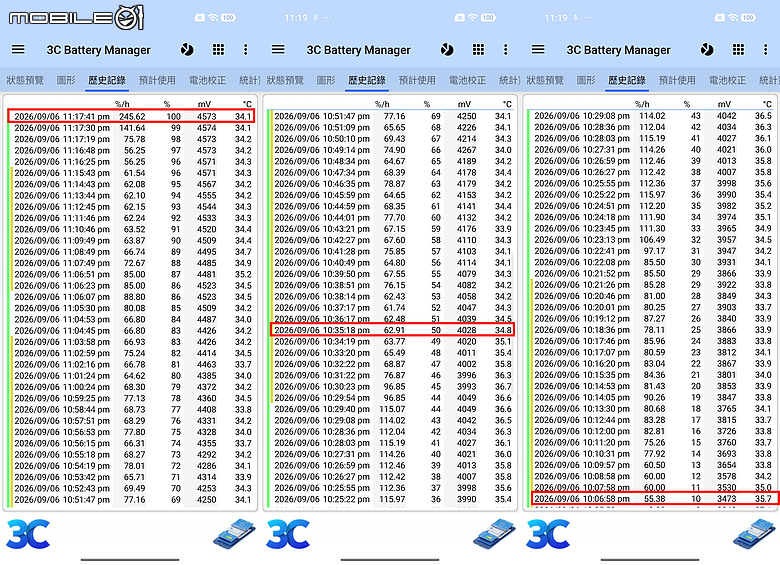Open three-dot overflow menu in third screenshot
This screenshot has width=780, height=565.
click(x=765, y=49)
